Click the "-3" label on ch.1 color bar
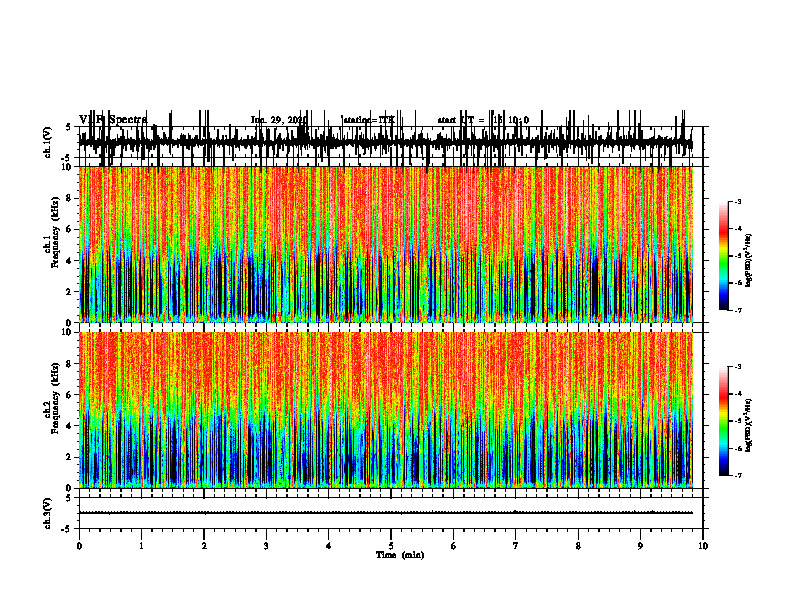Screen dimensions: 792x612 (x=738, y=201)
